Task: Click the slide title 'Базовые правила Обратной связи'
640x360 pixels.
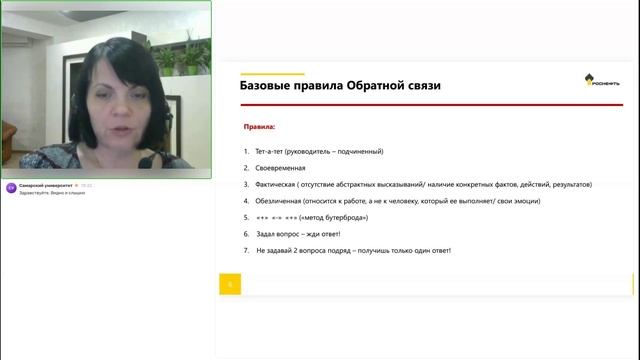Action: click(340, 85)
